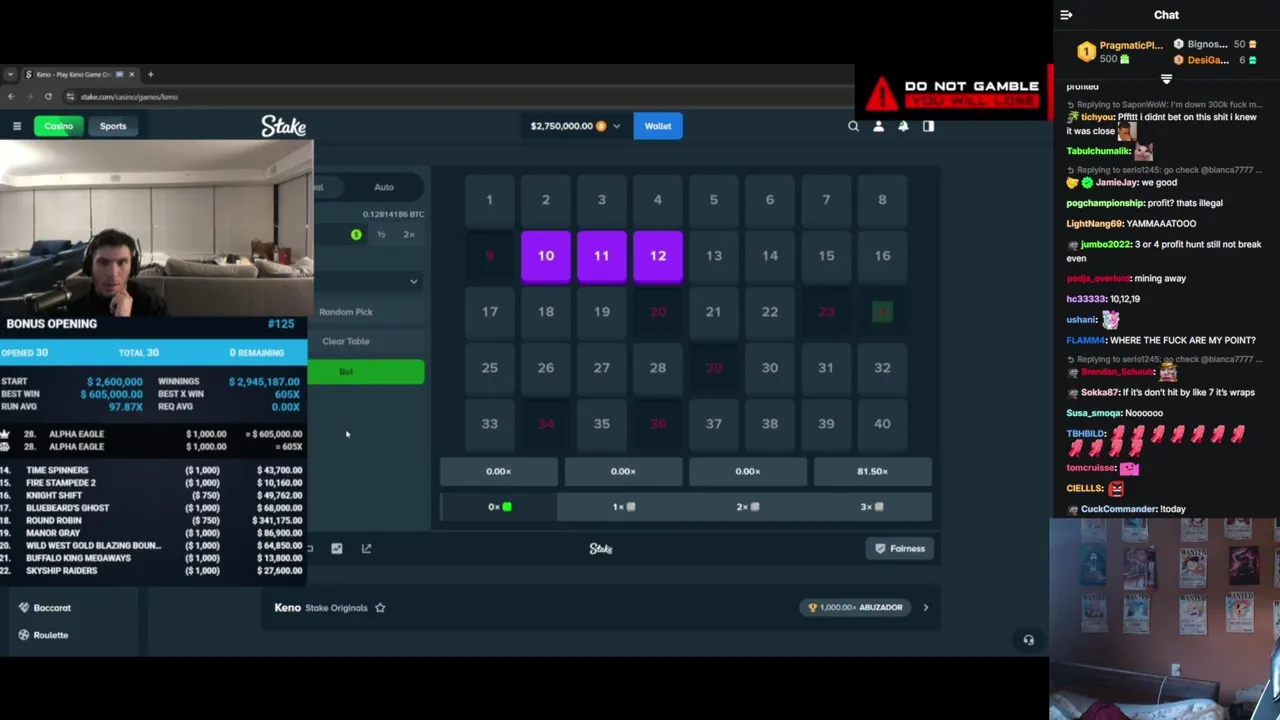Open the Wallet
The image size is (1280, 720).
point(658,126)
